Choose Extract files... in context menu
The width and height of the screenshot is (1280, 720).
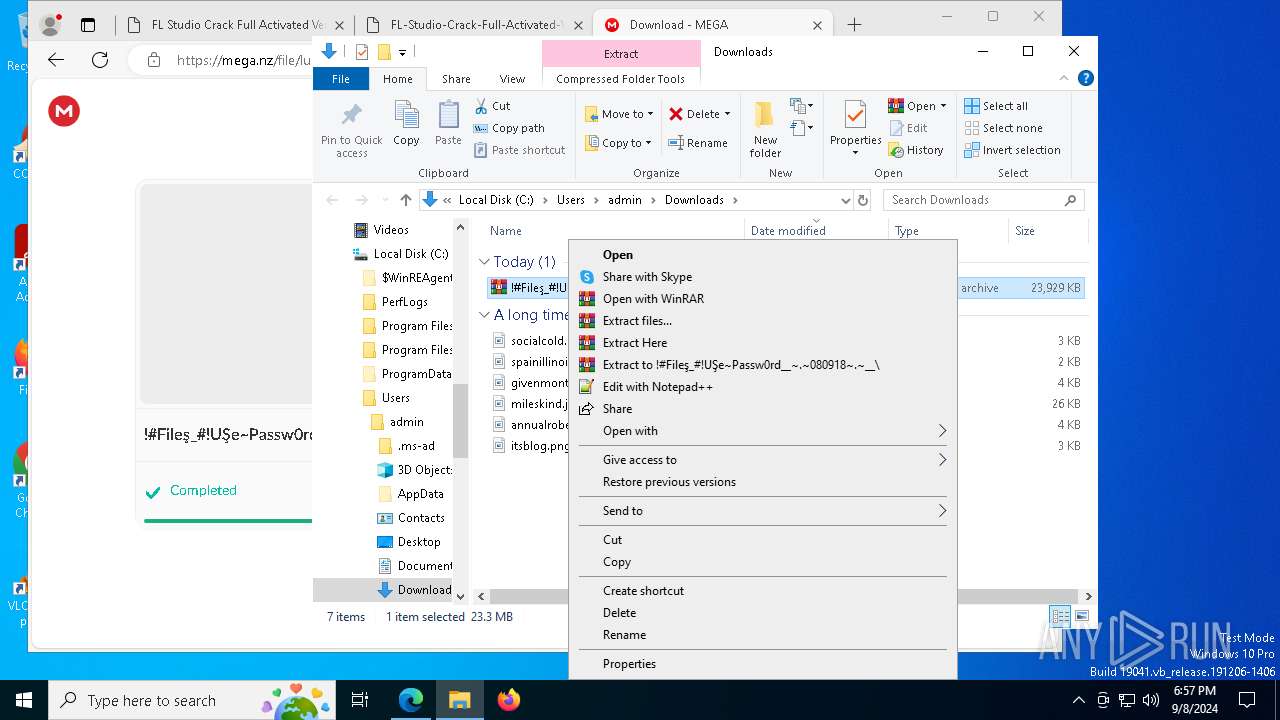762,321
